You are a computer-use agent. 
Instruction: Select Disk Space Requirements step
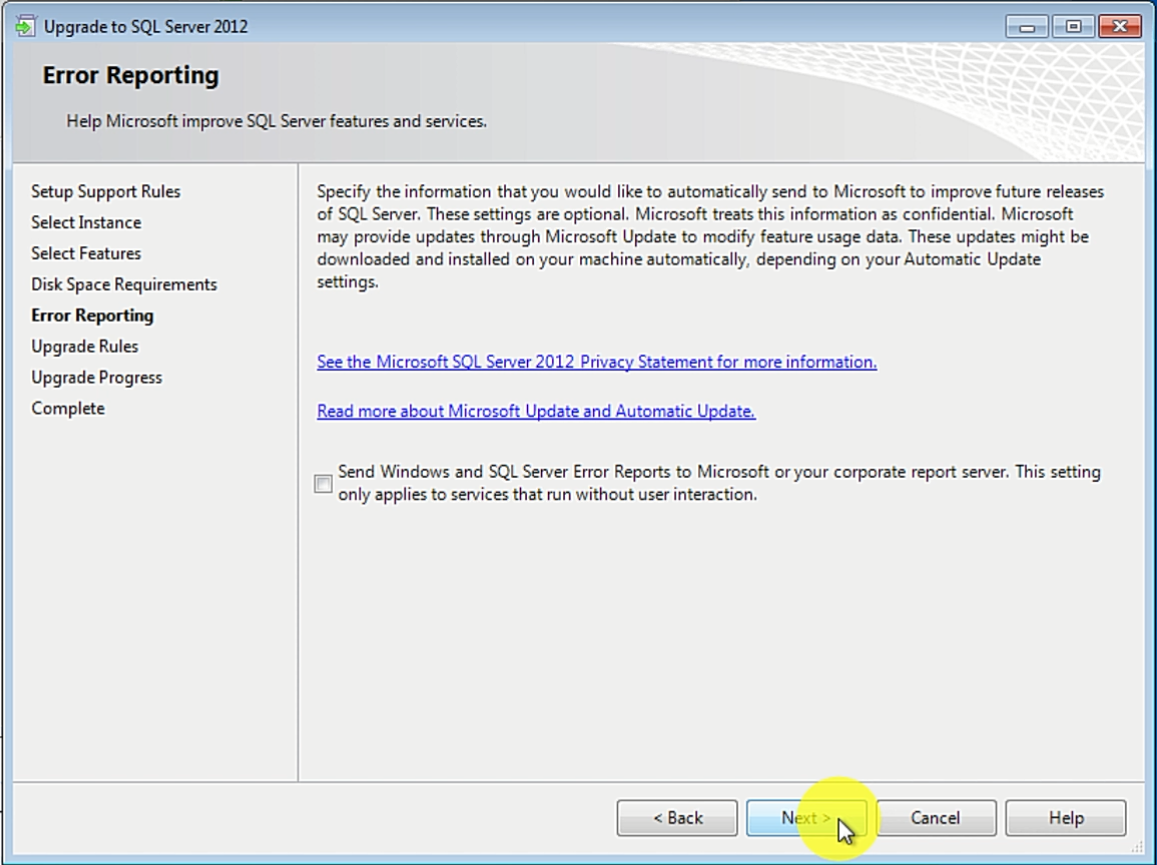coord(124,284)
